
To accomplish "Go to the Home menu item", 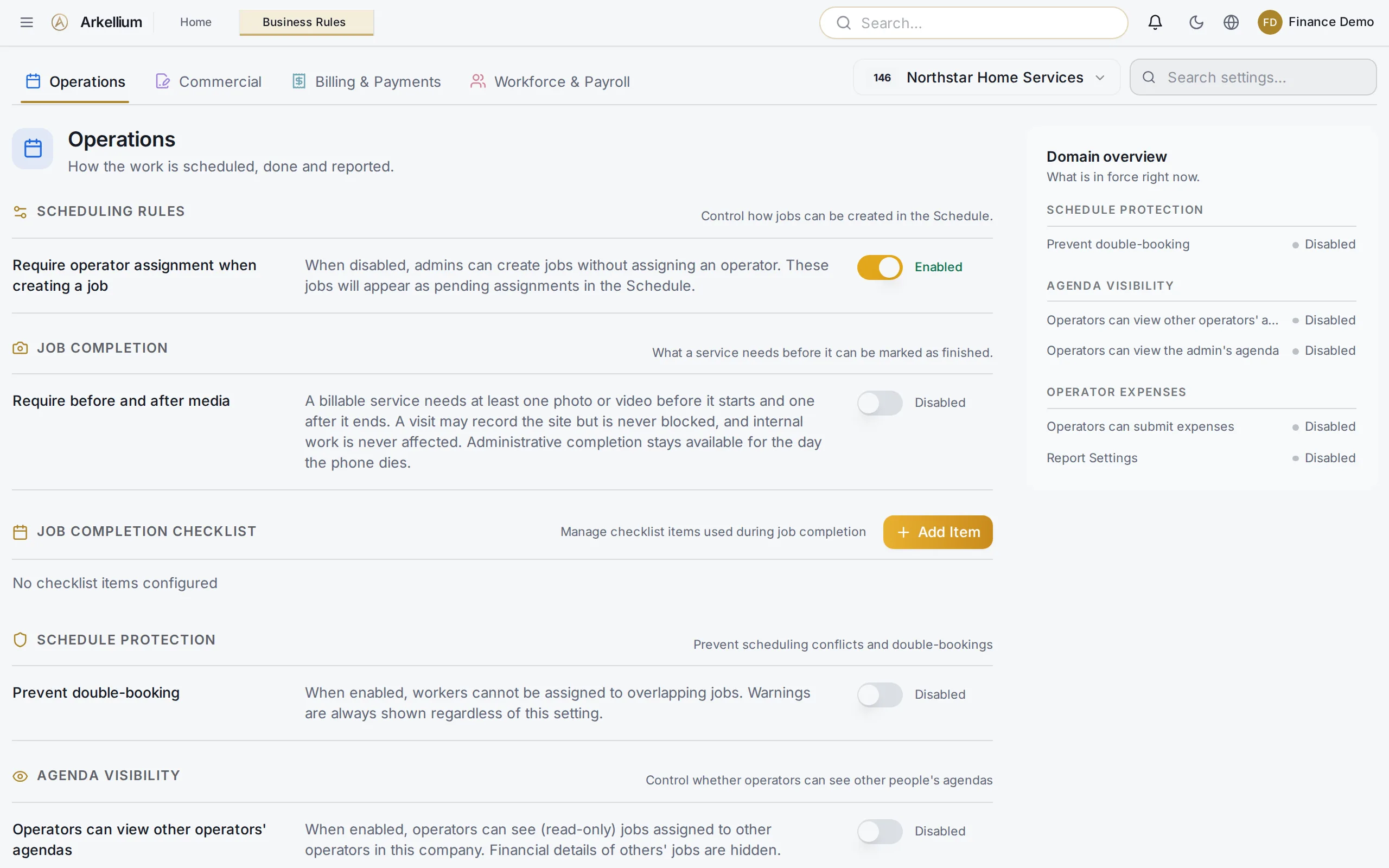I will [x=196, y=22].
